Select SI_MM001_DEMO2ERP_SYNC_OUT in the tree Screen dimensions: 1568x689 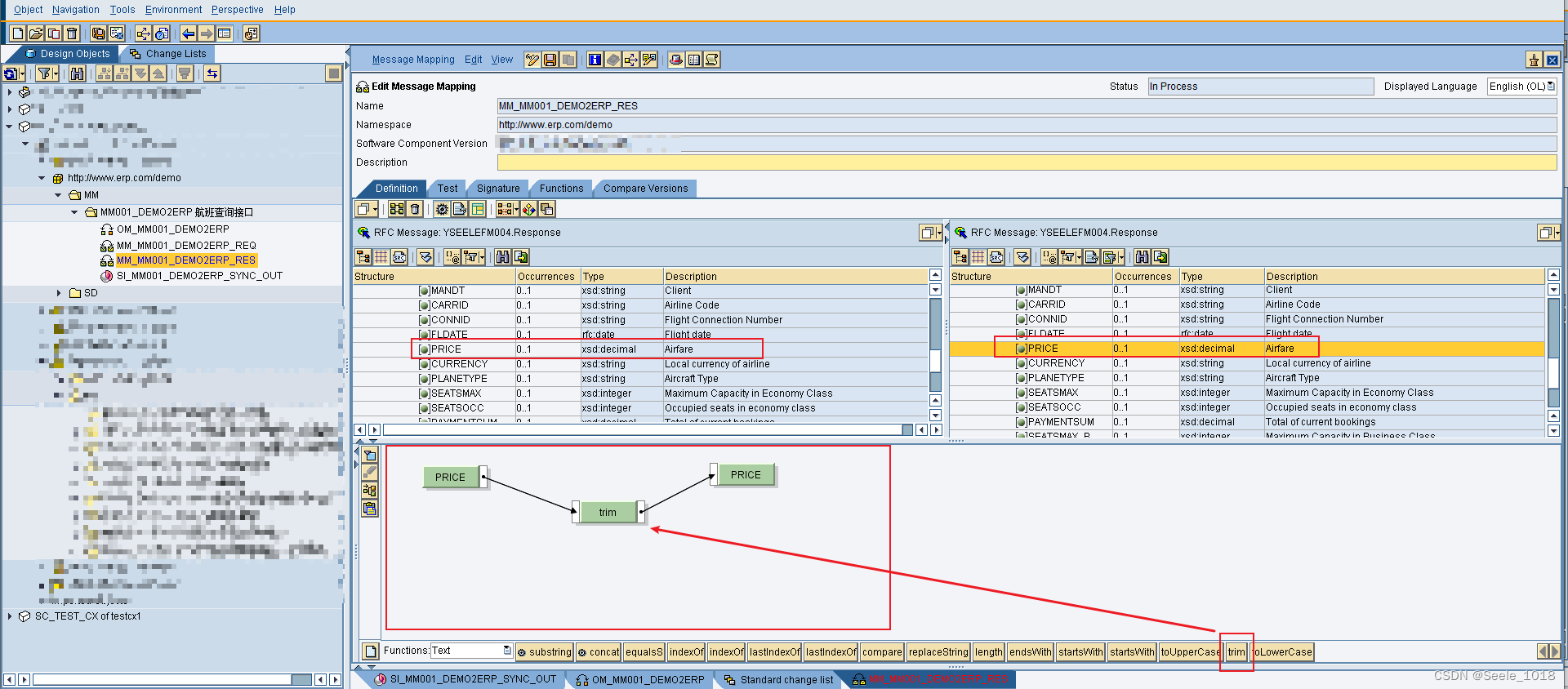199,276
